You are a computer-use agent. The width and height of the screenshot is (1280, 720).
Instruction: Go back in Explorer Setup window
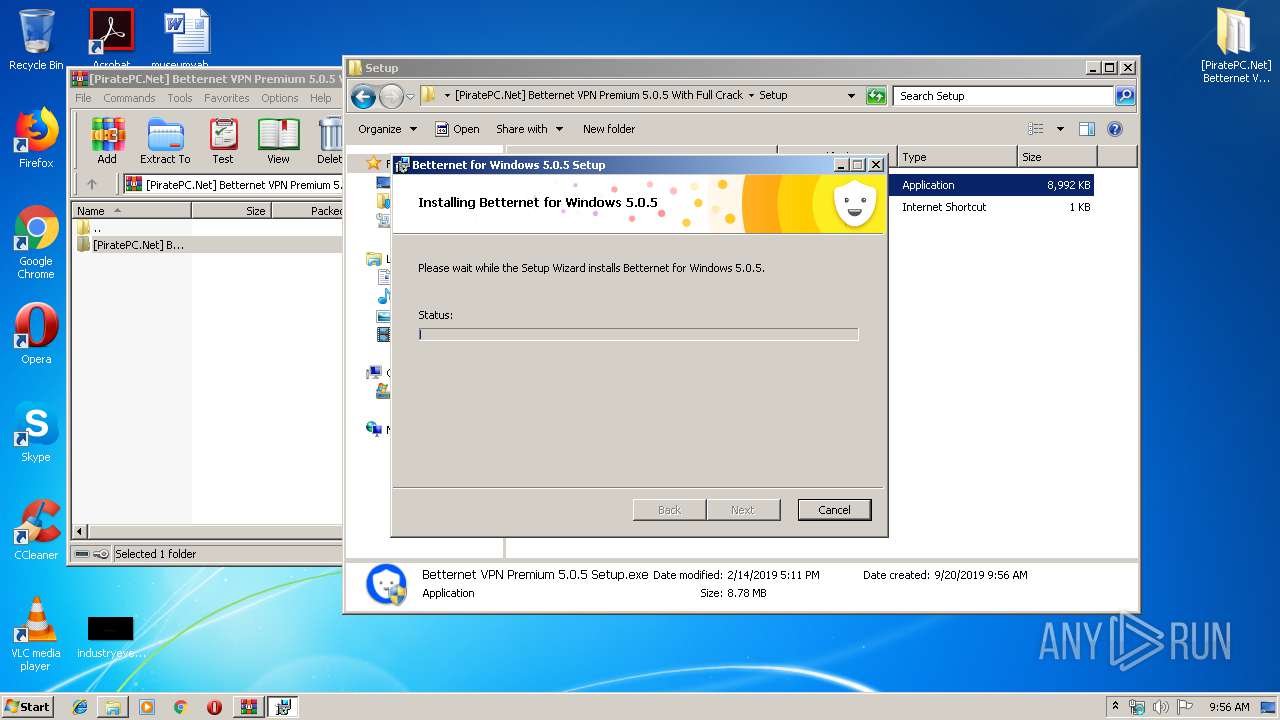[x=363, y=96]
